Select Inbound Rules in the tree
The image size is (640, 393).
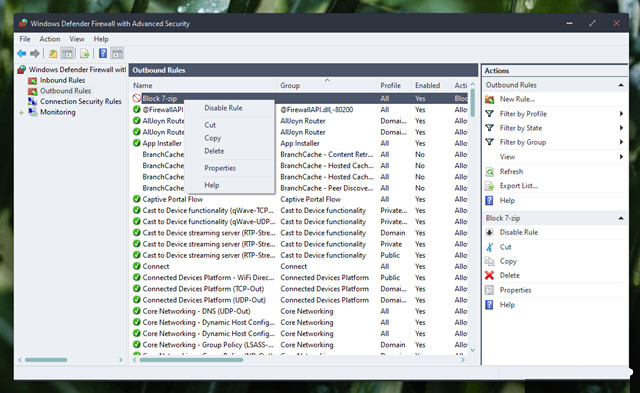[x=62, y=80]
